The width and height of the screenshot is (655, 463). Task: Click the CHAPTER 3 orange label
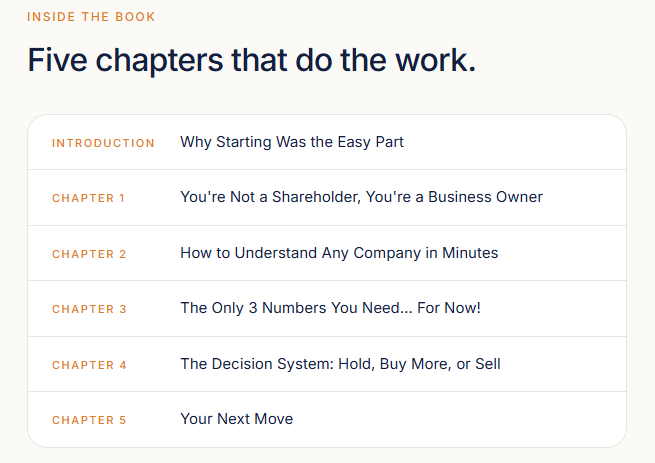89,309
